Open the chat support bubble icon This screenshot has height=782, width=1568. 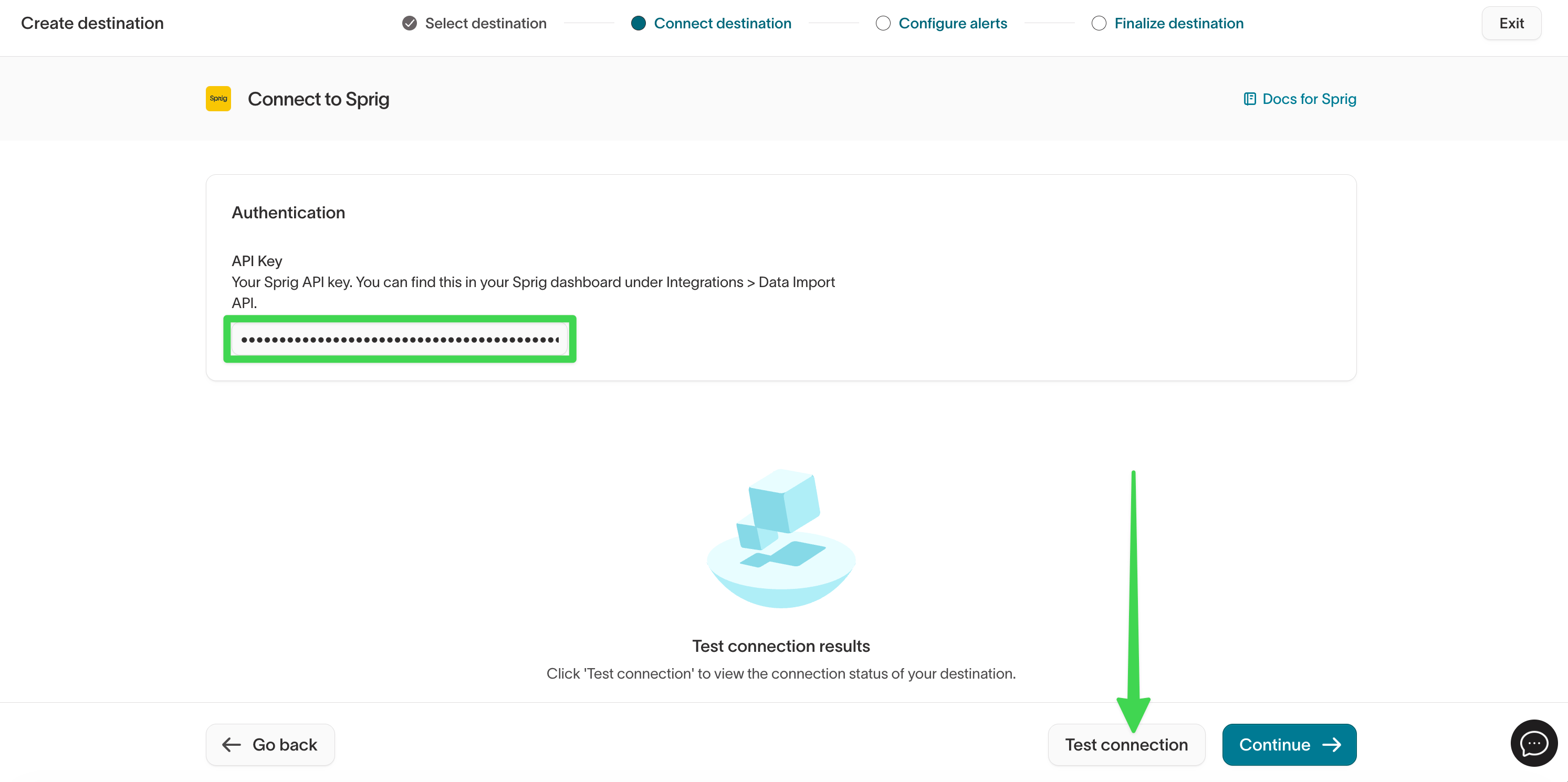tap(1533, 743)
